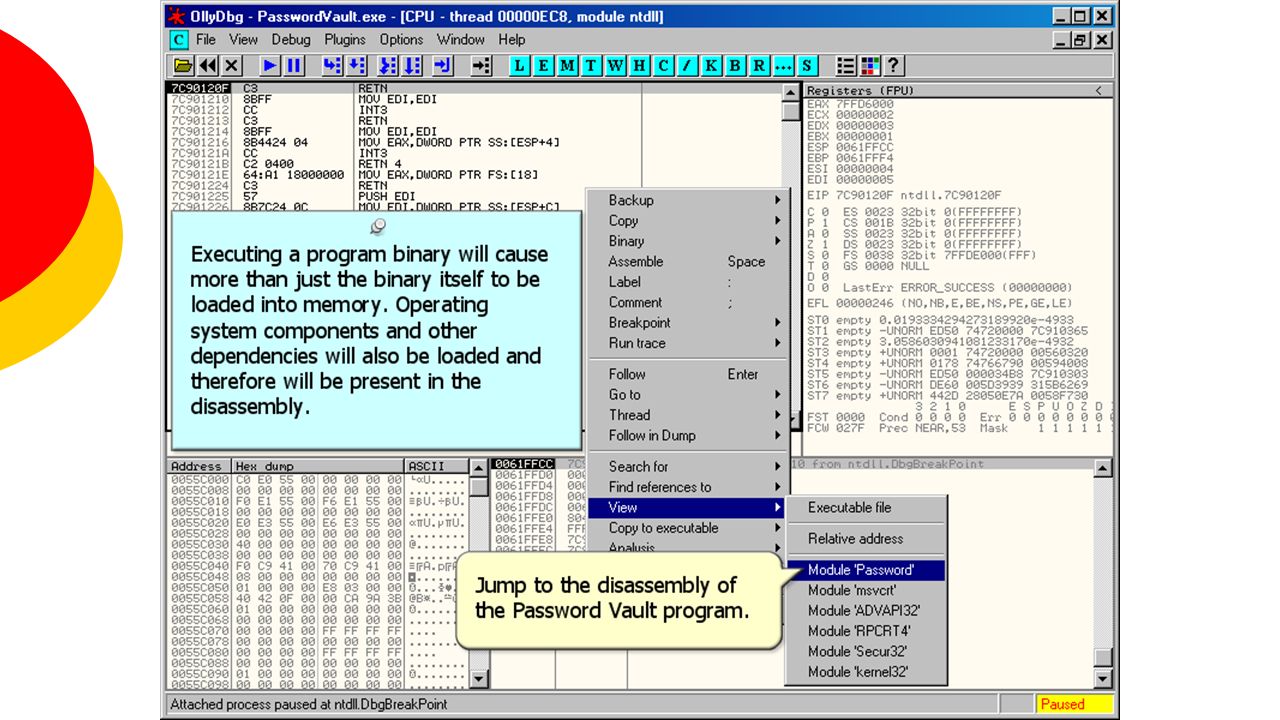
Task: Click the Restart program rewind icon
Action: click(x=208, y=65)
